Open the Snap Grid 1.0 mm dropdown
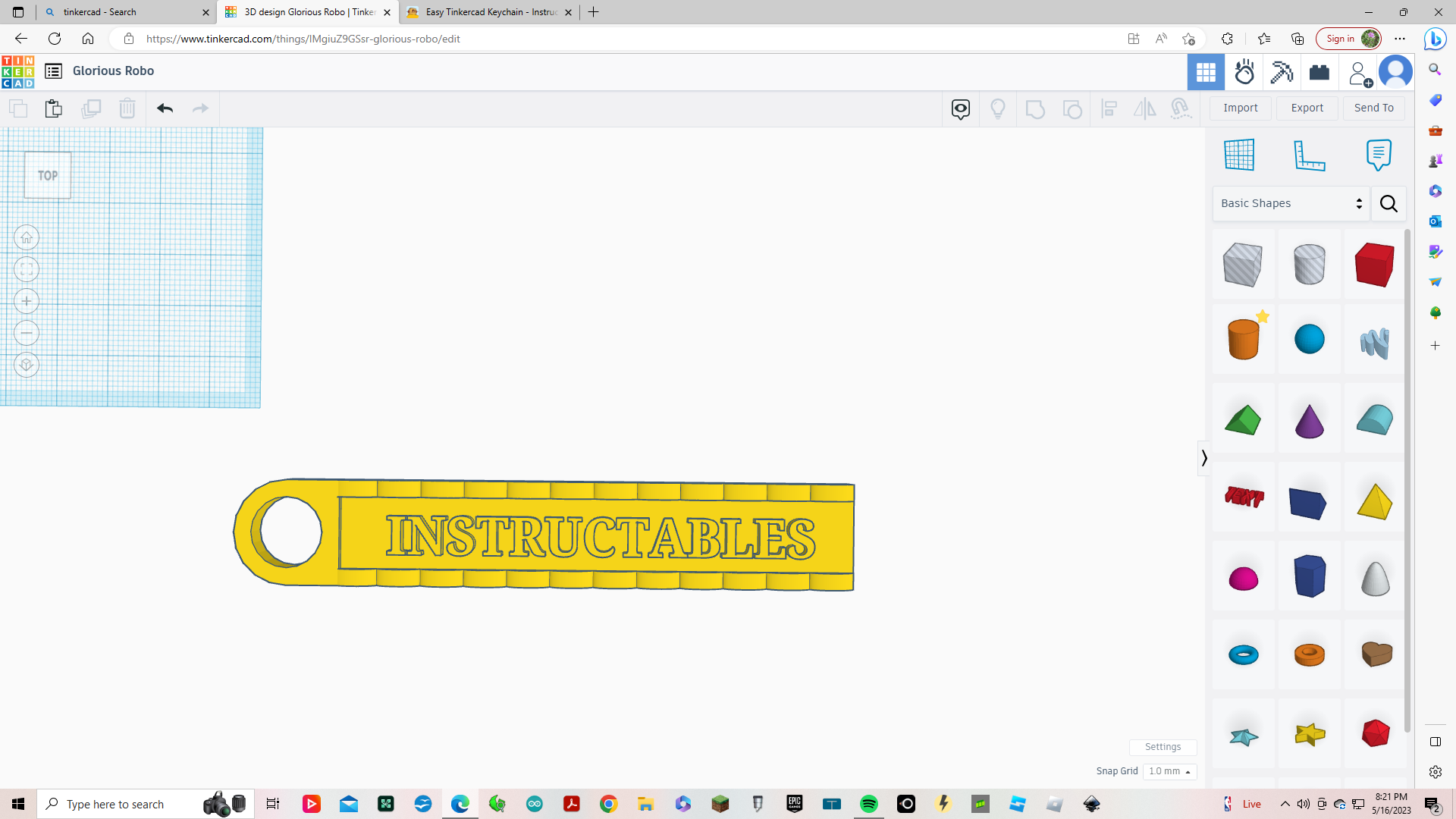This screenshot has height=819, width=1456. point(1169,771)
